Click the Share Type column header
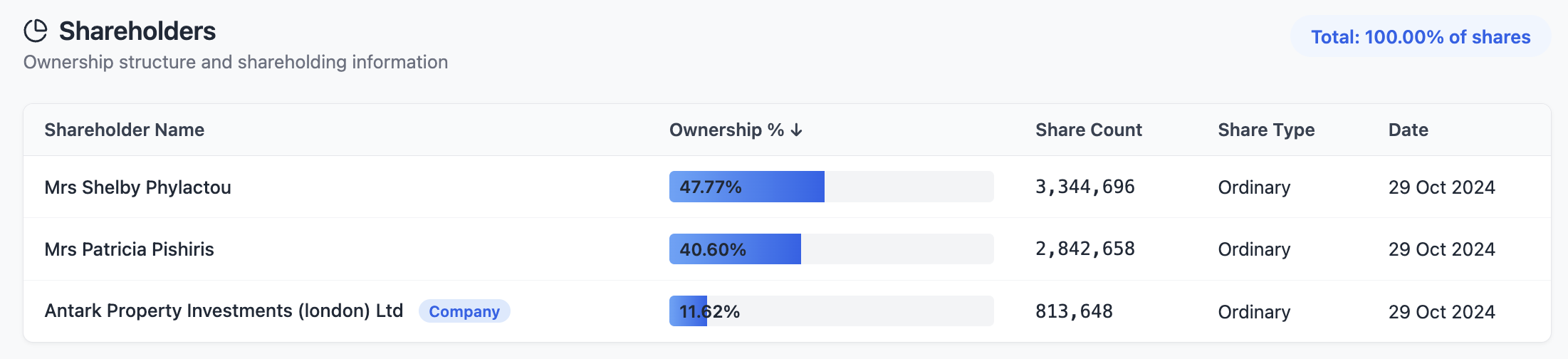The image size is (1568, 359). tap(1266, 130)
